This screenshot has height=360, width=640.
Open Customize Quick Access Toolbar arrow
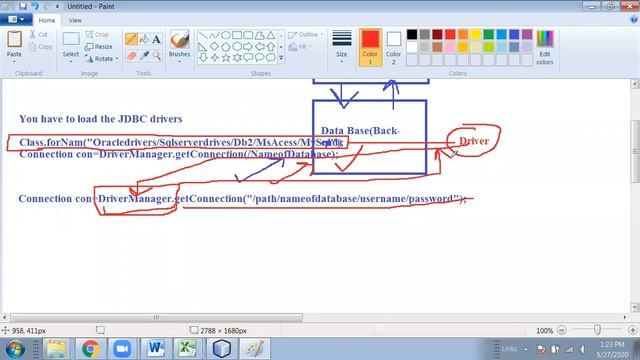tap(57, 7)
